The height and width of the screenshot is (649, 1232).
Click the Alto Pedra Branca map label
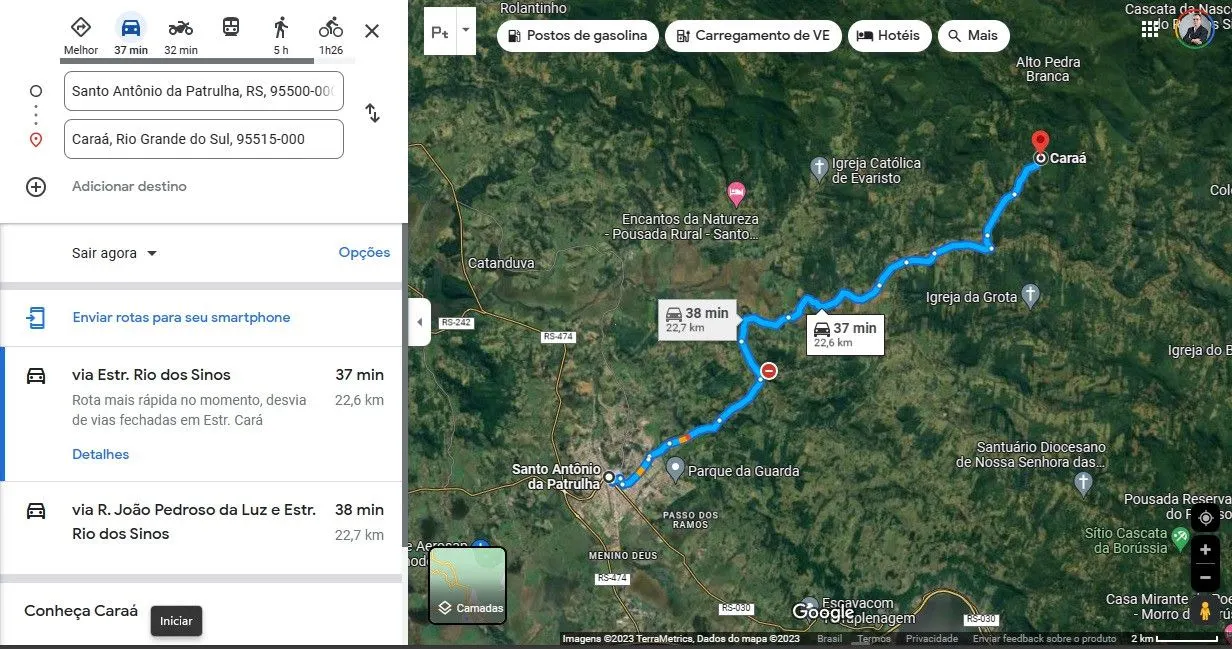(1048, 69)
